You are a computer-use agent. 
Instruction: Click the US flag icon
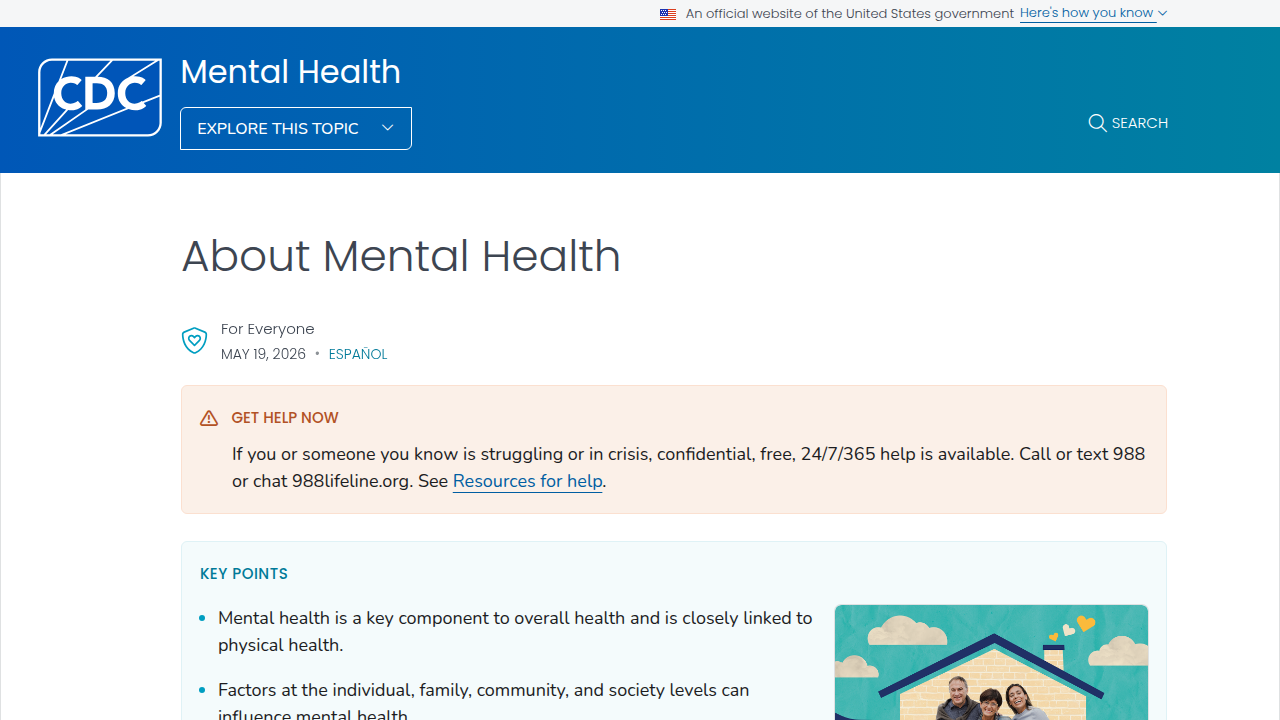click(668, 14)
